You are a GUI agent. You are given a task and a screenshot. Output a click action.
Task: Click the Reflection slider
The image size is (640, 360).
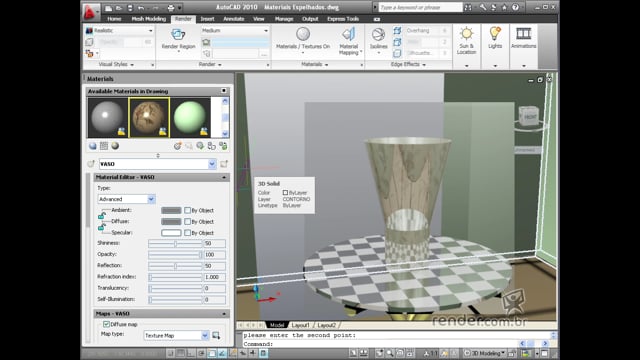(x=175, y=266)
